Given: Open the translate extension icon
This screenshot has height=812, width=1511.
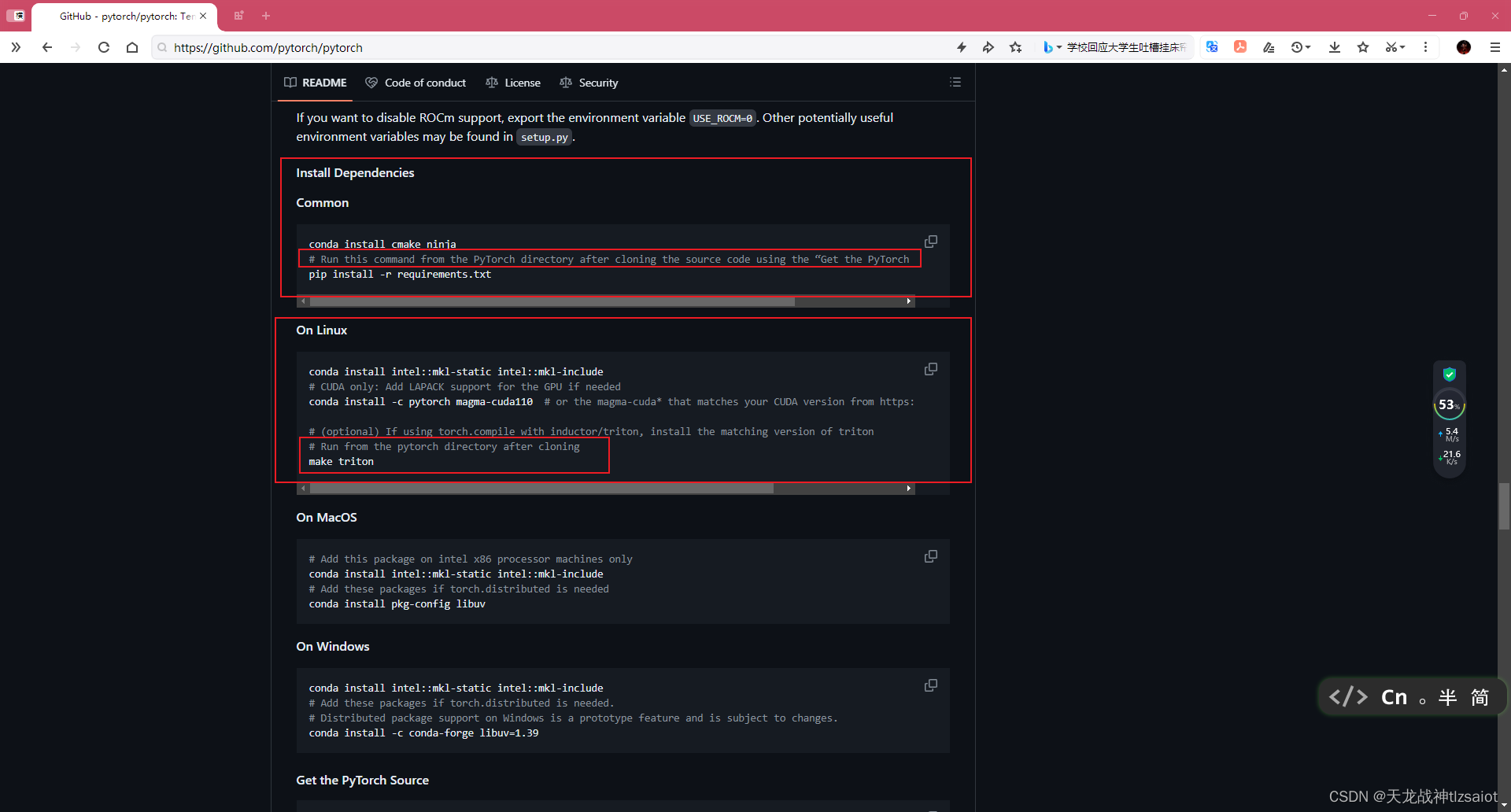Looking at the screenshot, I should [x=1213, y=47].
